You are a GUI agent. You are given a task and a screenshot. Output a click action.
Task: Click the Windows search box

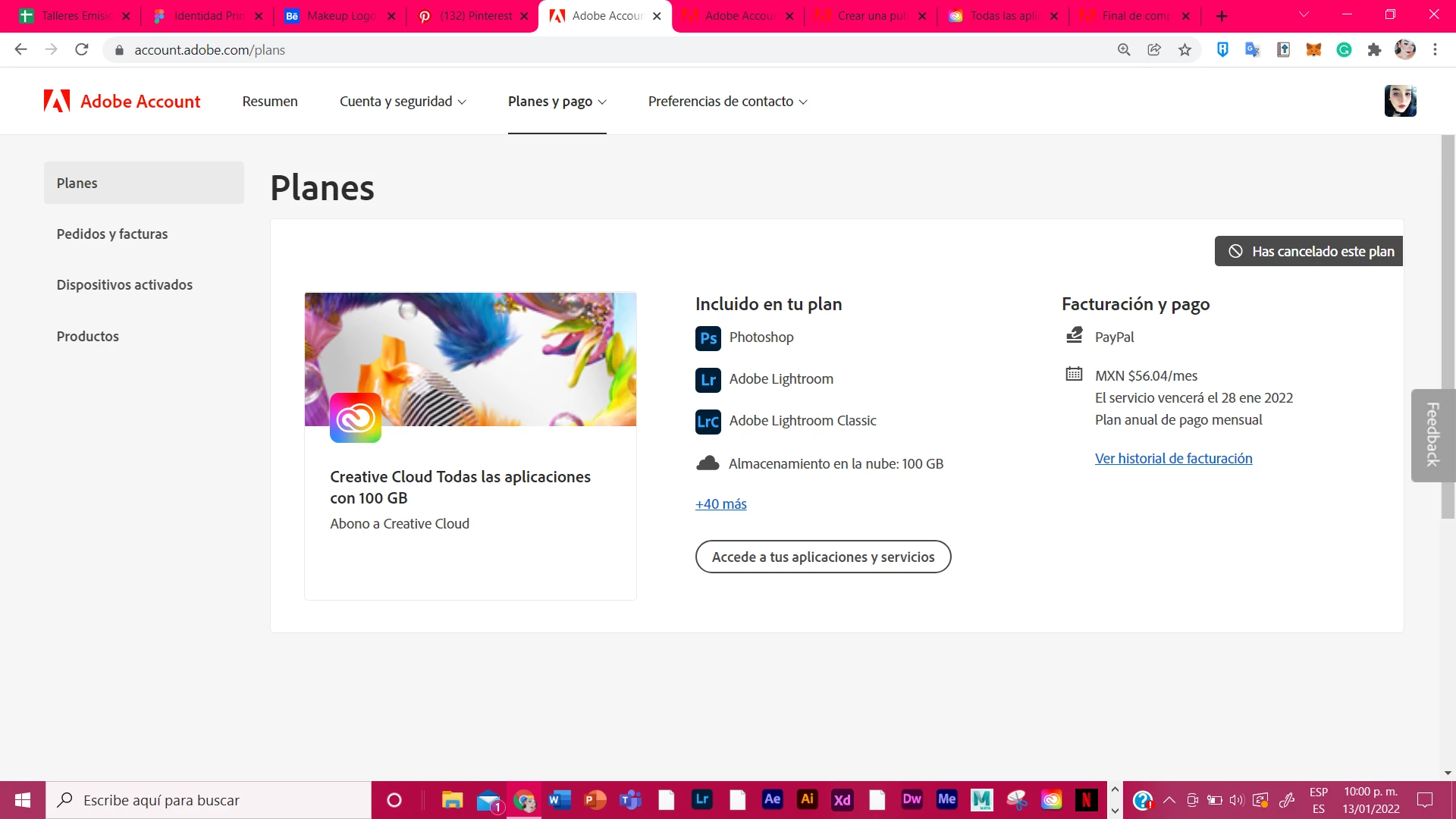[x=209, y=800]
